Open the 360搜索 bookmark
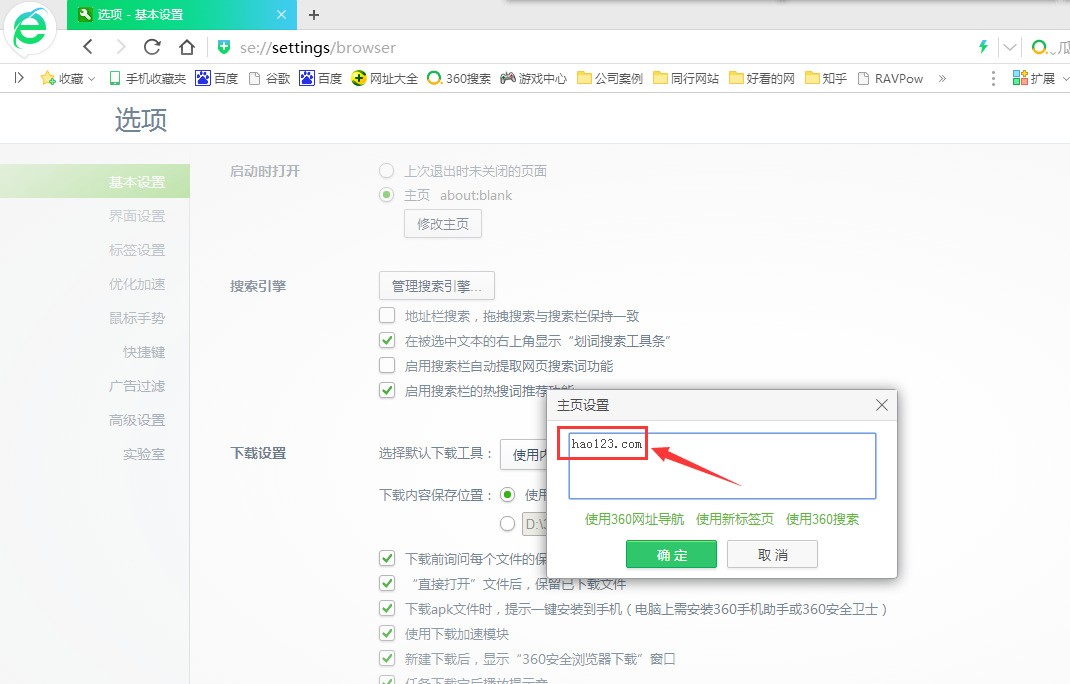 459,79
